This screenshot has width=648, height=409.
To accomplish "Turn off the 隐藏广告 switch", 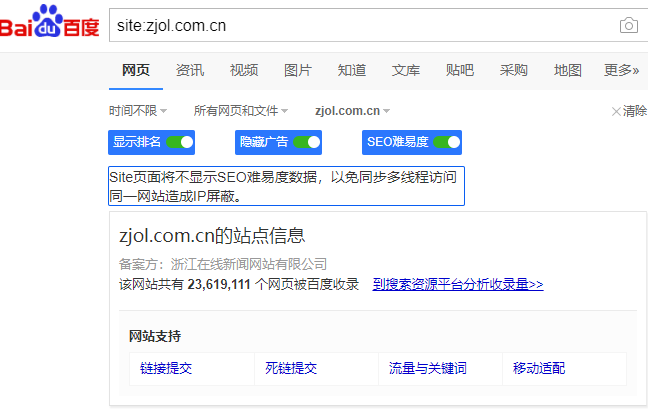I will 306,142.
